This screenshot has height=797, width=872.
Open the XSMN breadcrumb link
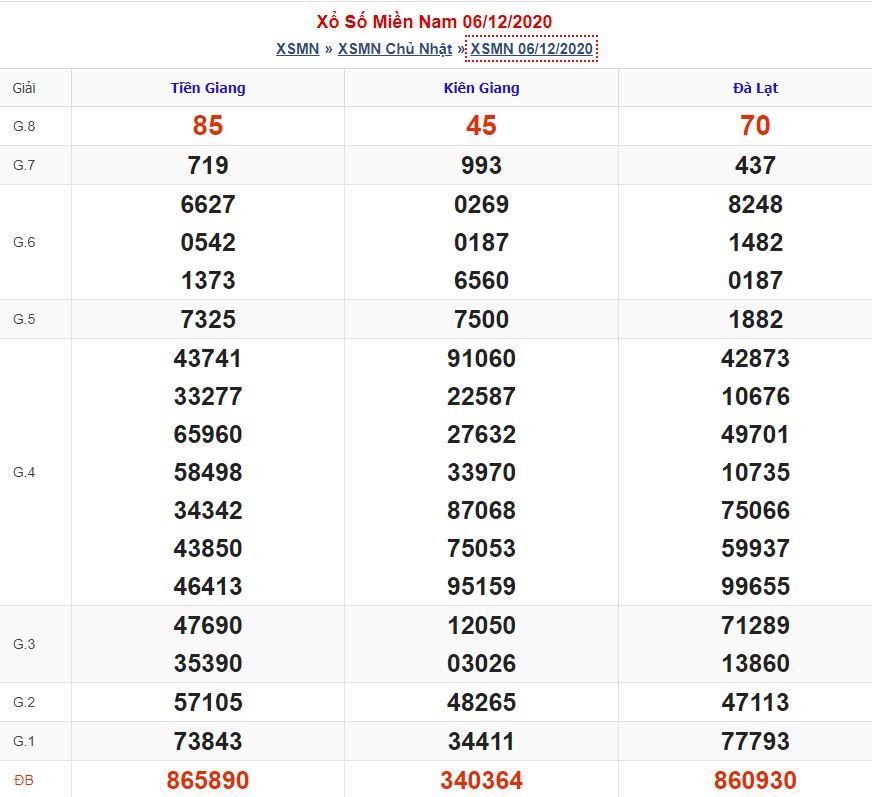click(x=298, y=49)
